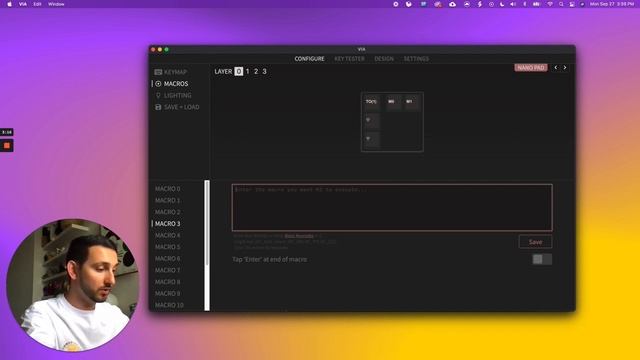Open the Design tab
The image size is (640, 360).
point(384,59)
